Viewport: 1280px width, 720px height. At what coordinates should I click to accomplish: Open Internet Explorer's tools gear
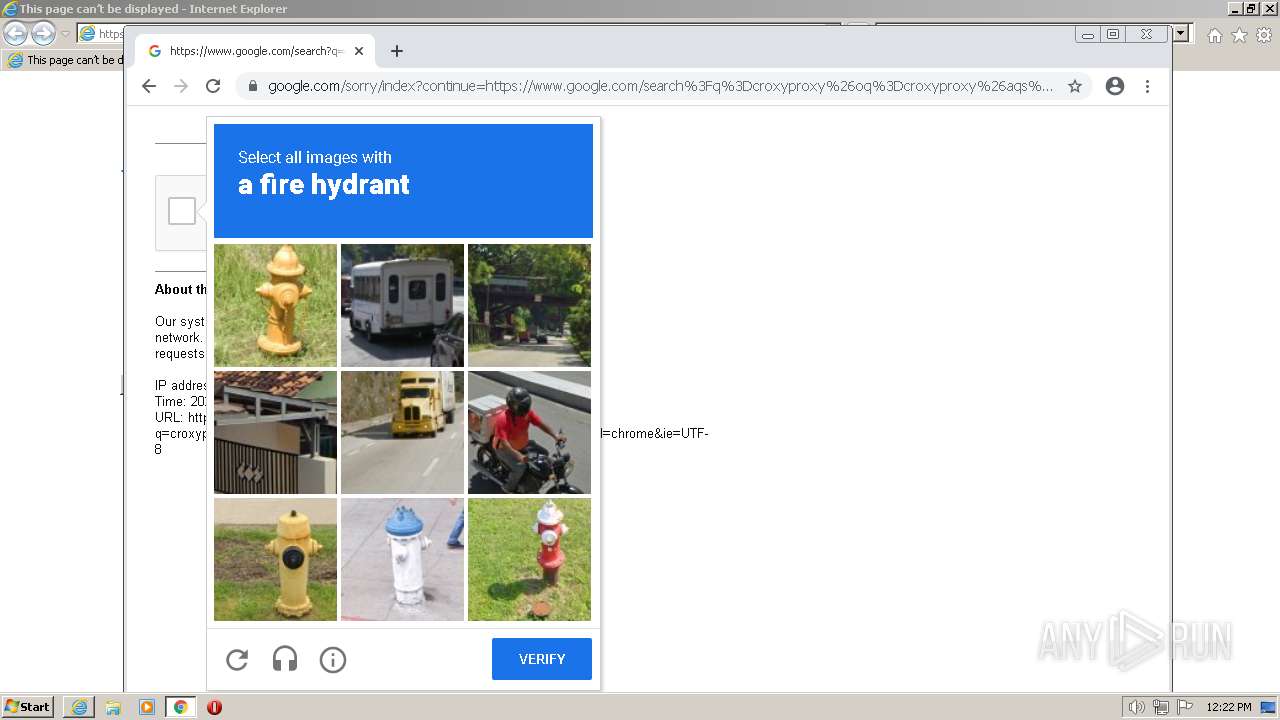coord(1264,35)
